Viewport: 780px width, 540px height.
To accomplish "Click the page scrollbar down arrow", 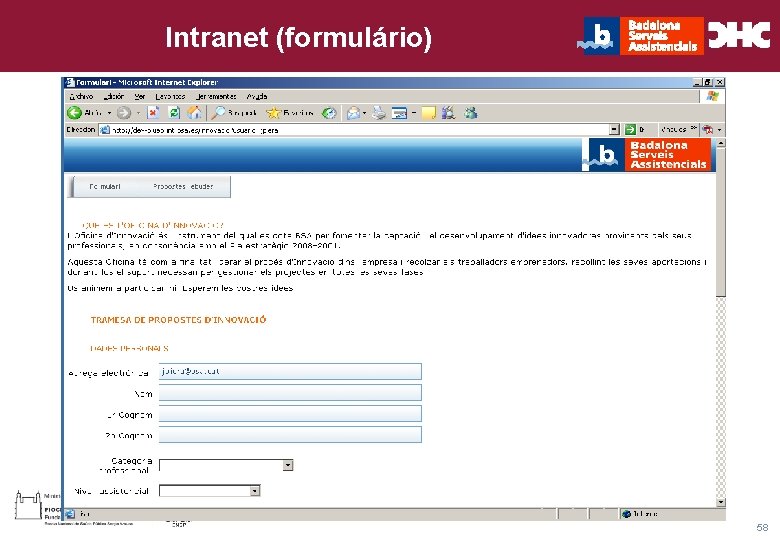I will 721,502.
